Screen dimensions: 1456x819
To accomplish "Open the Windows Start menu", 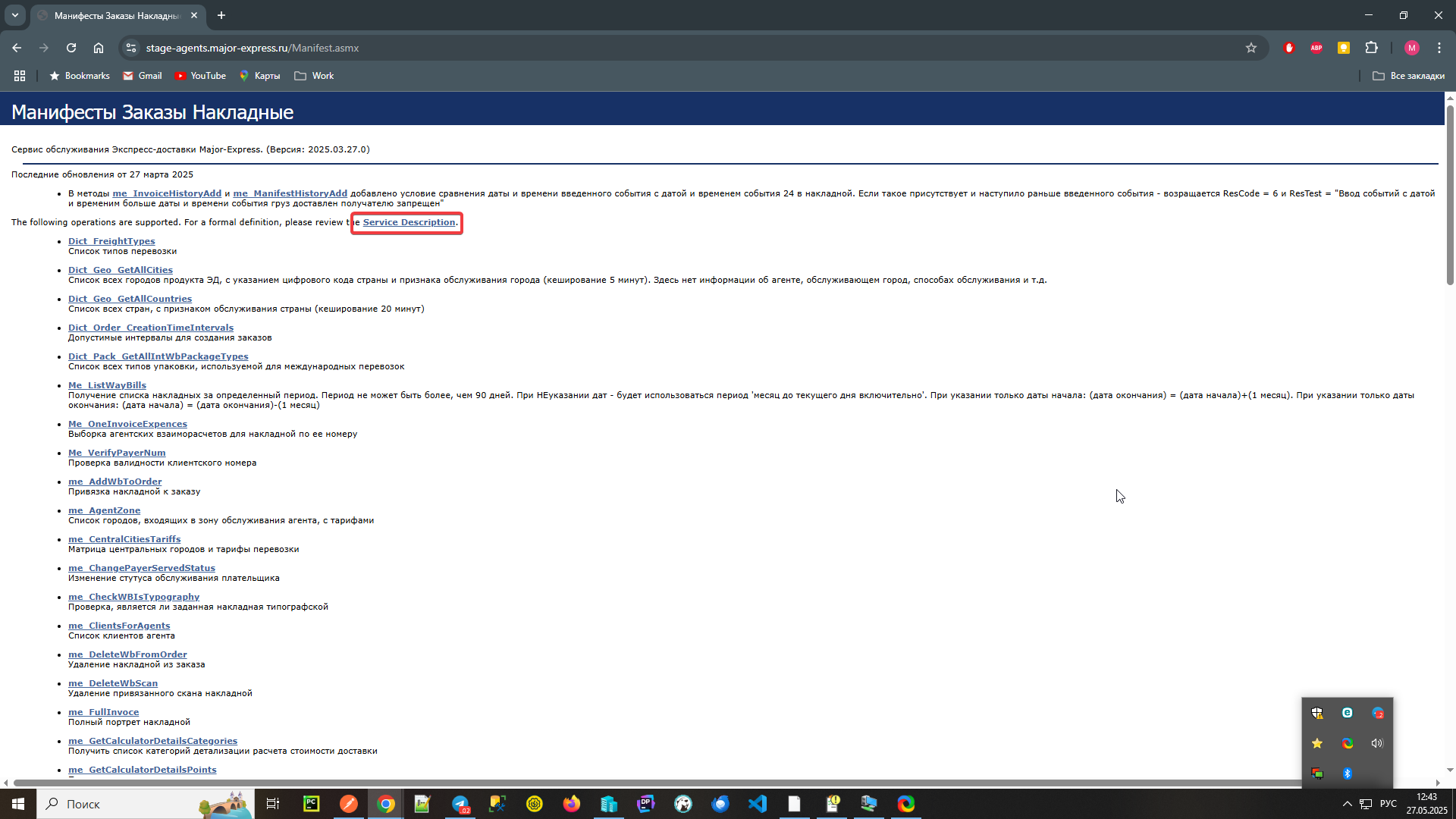I will (18, 804).
